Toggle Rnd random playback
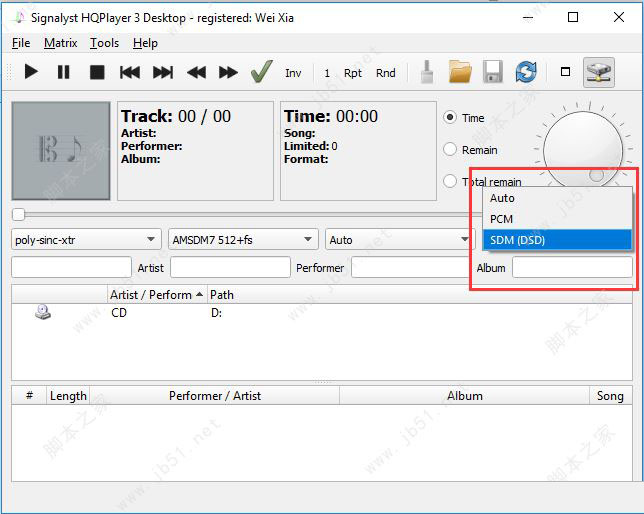This screenshot has height=514, width=644. [x=386, y=73]
